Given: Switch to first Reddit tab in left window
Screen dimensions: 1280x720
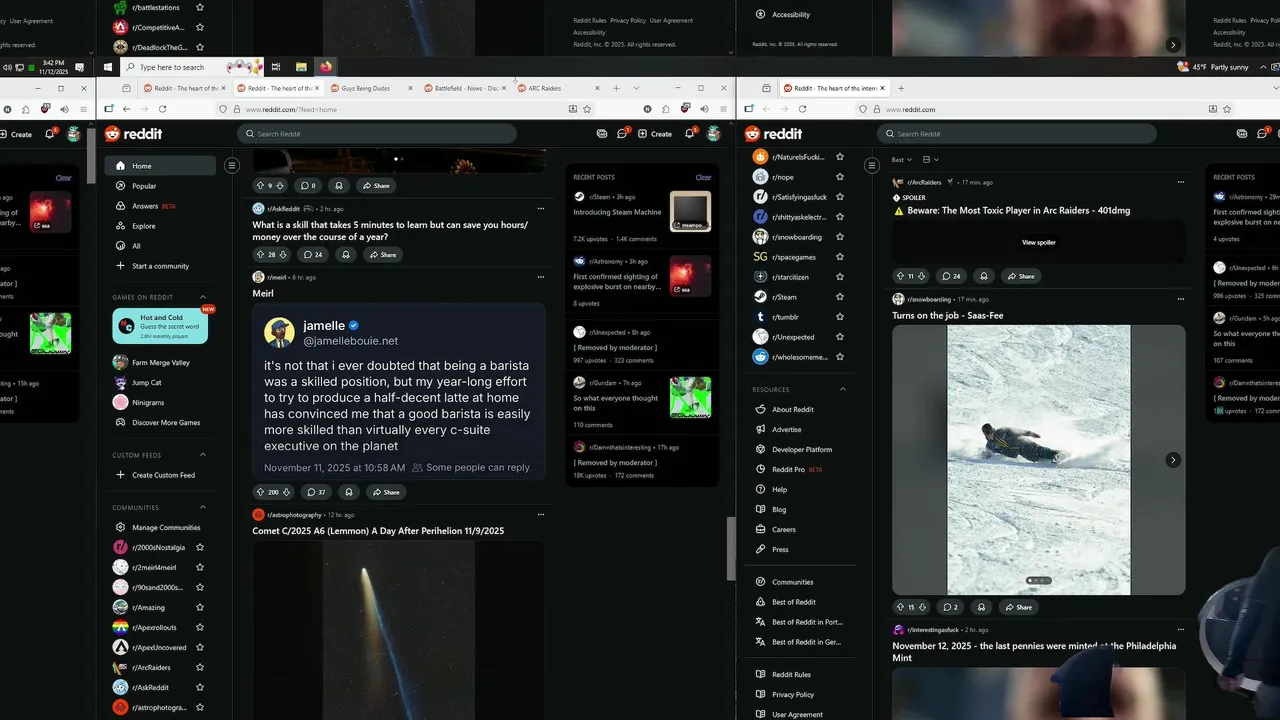Looking at the screenshot, I should (x=183, y=88).
